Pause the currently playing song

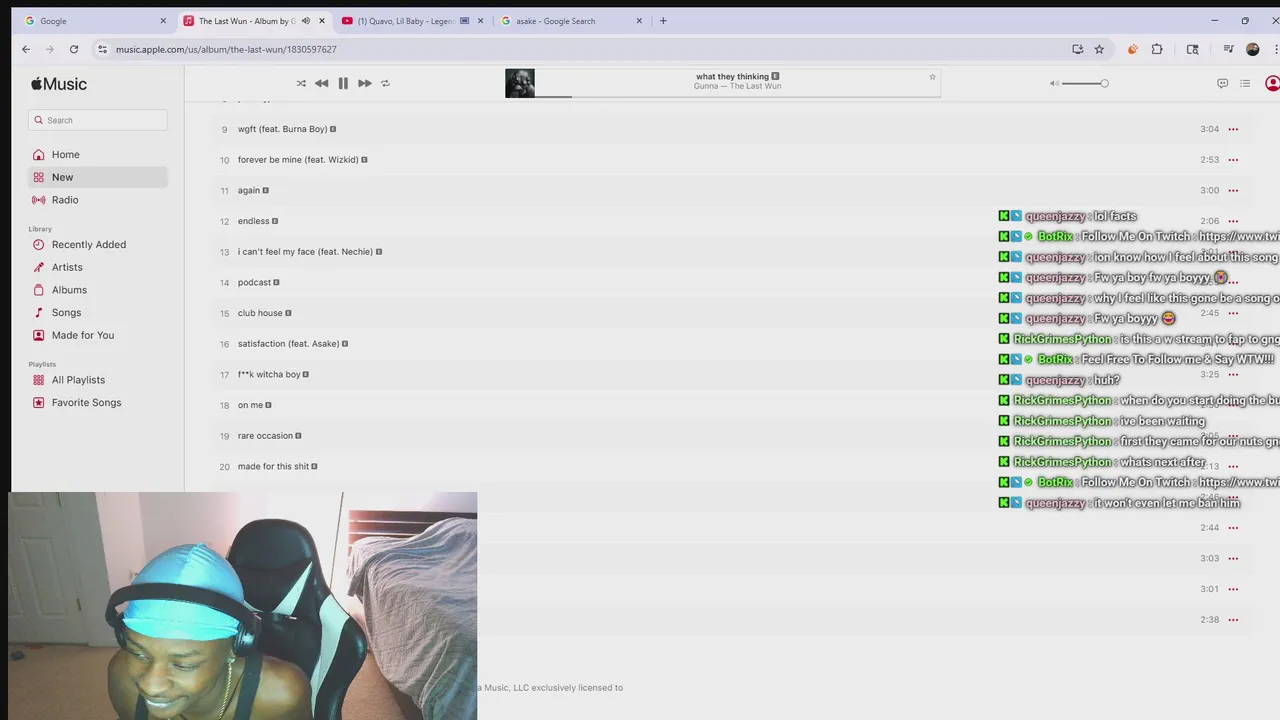[343, 83]
